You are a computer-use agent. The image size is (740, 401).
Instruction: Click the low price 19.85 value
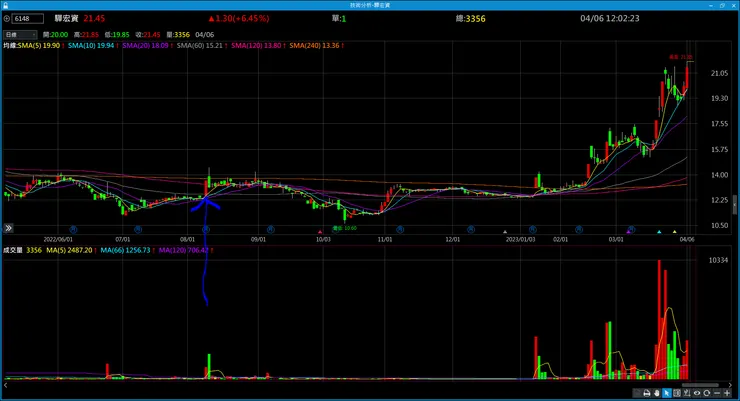(x=120, y=35)
